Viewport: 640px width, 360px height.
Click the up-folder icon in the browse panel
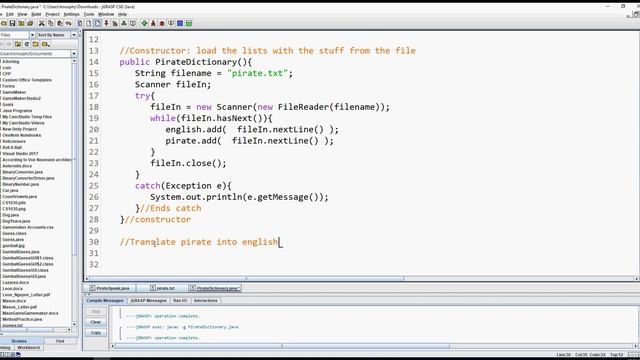(18, 44)
